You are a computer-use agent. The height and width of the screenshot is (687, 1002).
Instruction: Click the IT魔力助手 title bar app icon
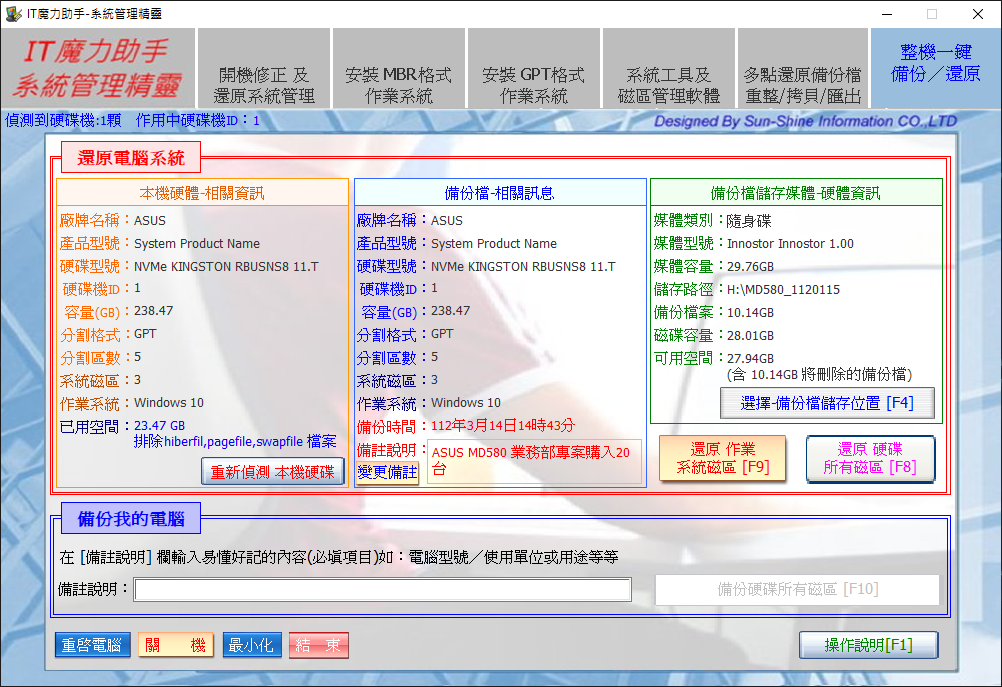(15, 13)
